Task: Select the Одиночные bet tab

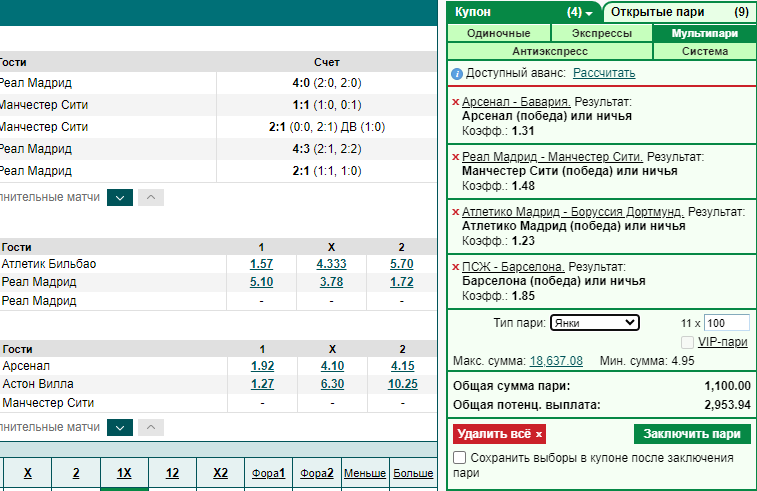Action: point(499,33)
